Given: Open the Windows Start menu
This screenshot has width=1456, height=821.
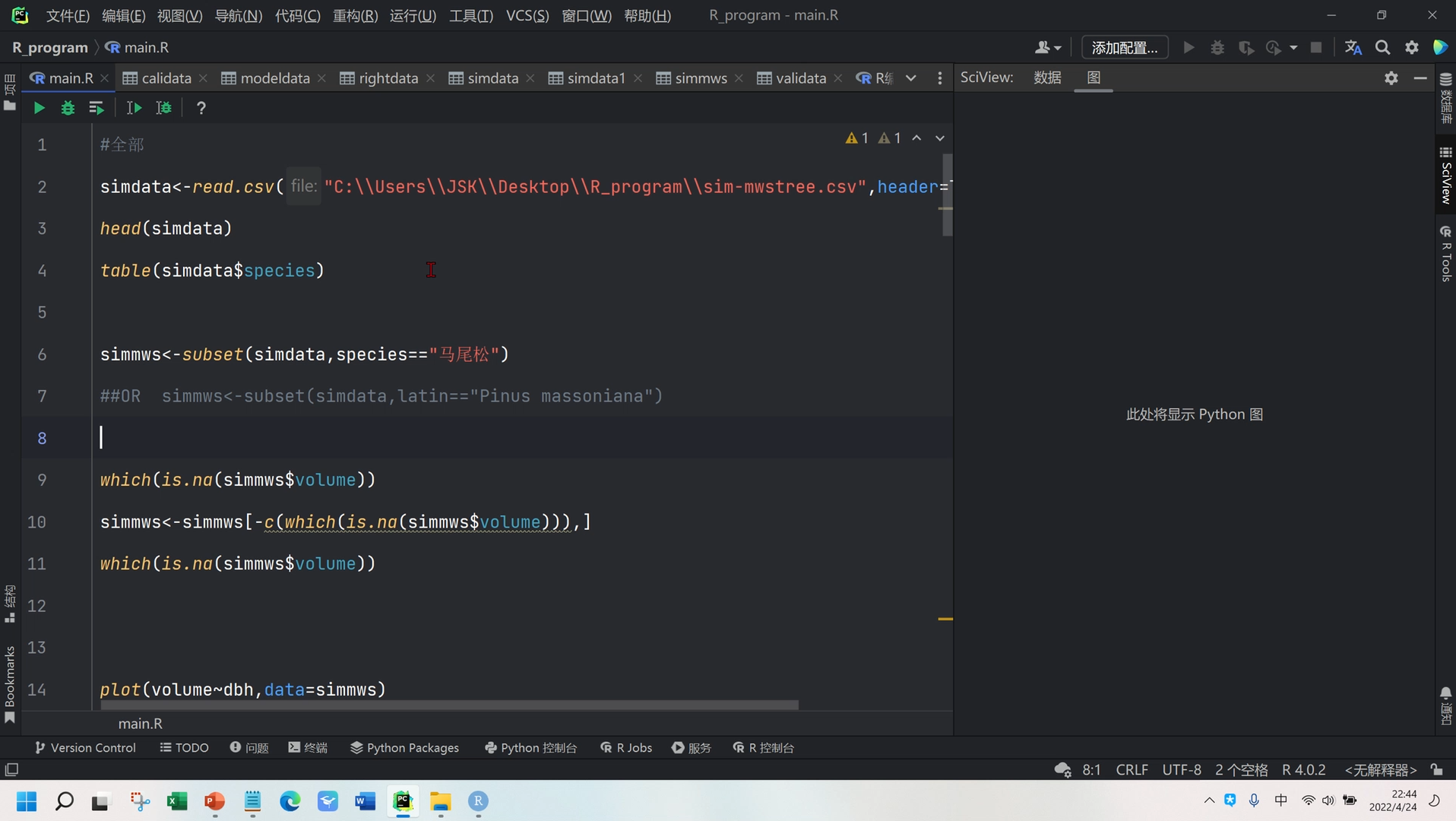Looking at the screenshot, I should (x=27, y=800).
